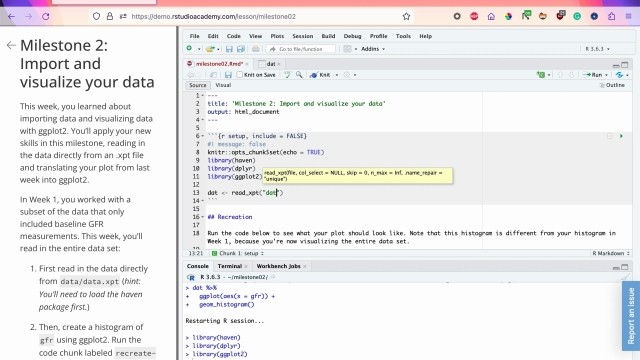The image size is (640, 360).
Task: Open the Knit options dropdown arrow
Action: [337, 75]
